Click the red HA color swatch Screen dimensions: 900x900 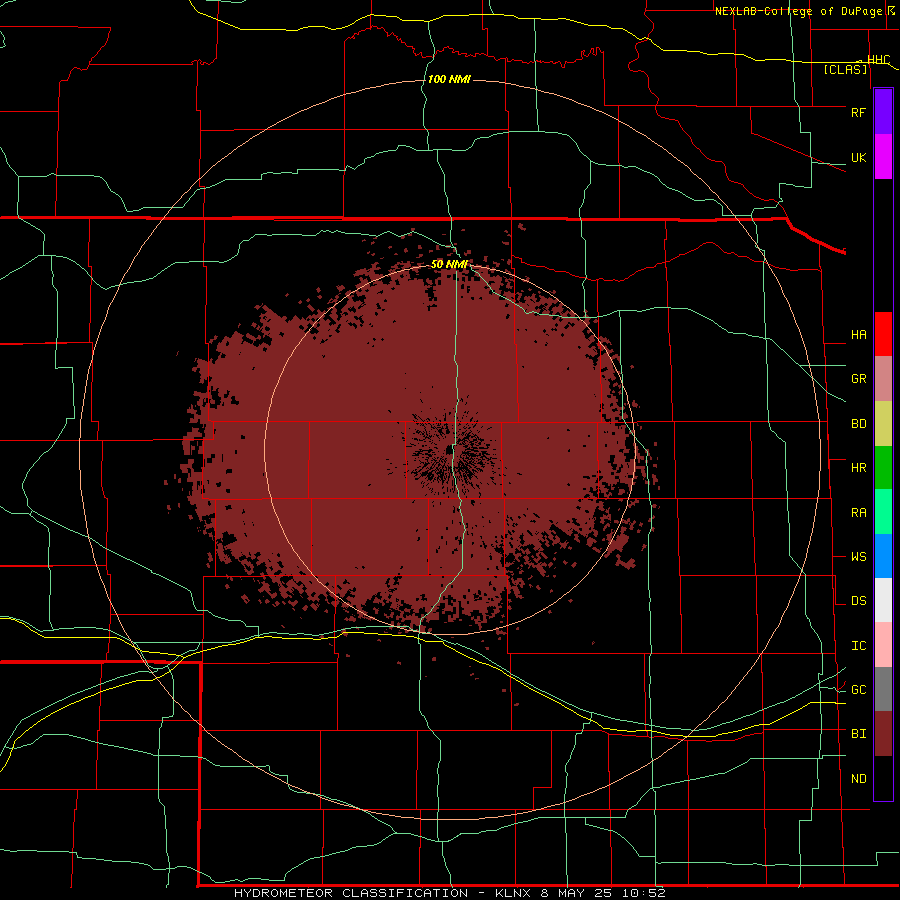883,334
